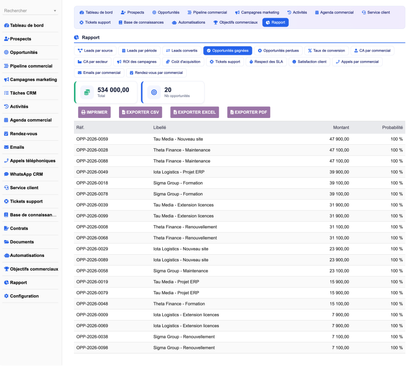Viewport: 416px width, 371px height.
Task: Click the Montant column header
Action: [x=341, y=128]
